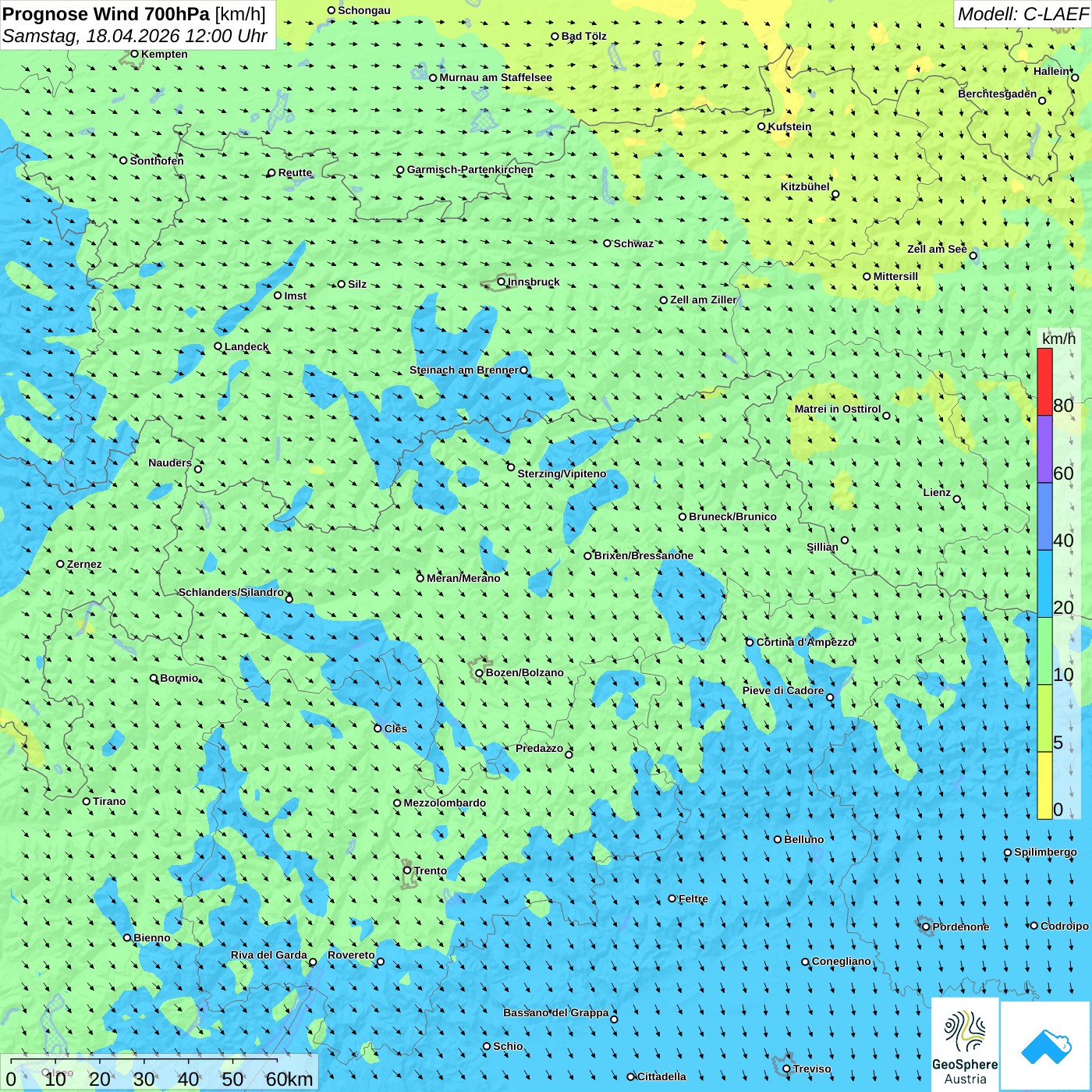Screen dimensions: 1092x1092
Task: Click the Trento city marker
Action: point(407,870)
